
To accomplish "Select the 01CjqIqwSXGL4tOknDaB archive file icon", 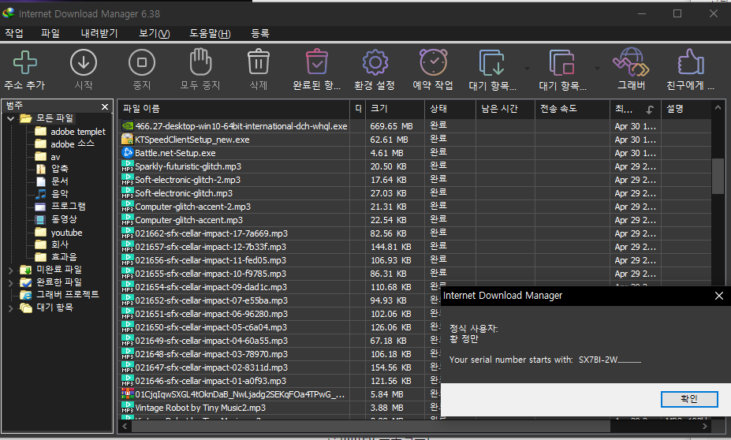I will (127, 394).
